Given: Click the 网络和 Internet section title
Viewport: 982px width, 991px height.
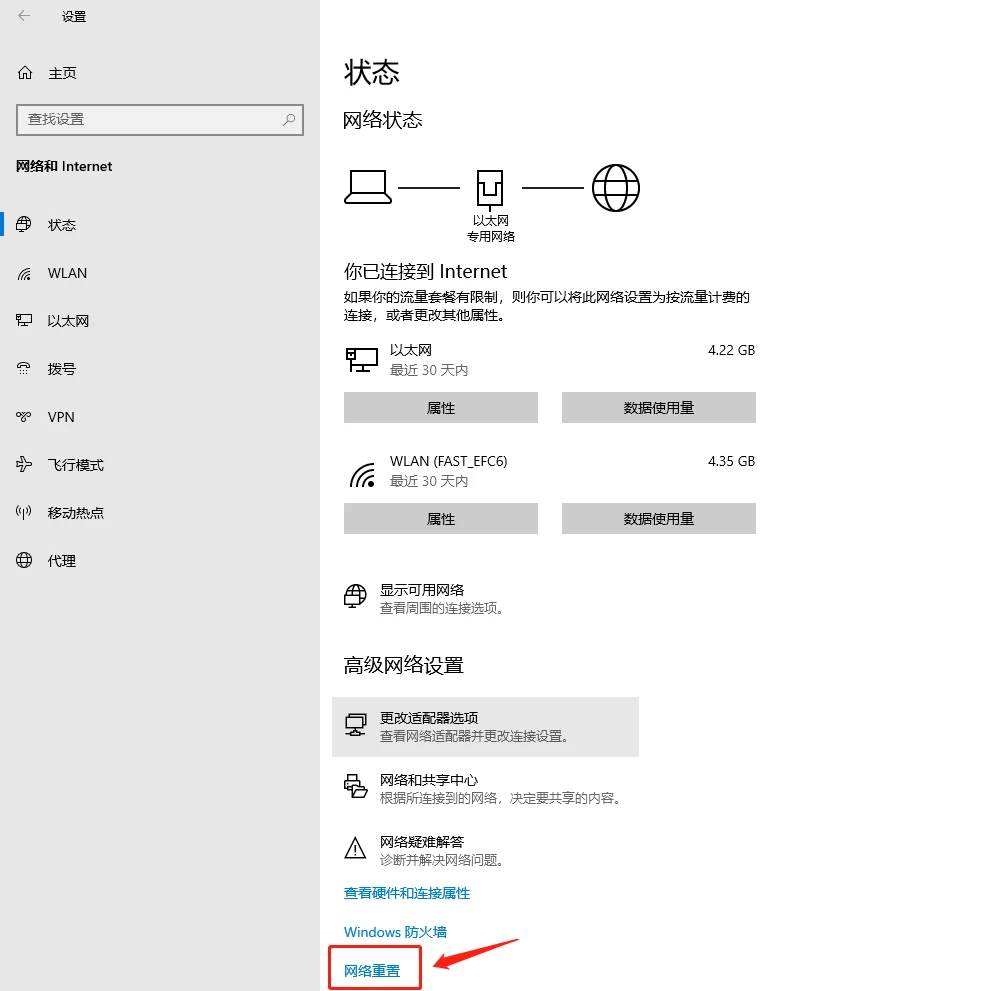Looking at the screenshot, I should click(64, 166).
